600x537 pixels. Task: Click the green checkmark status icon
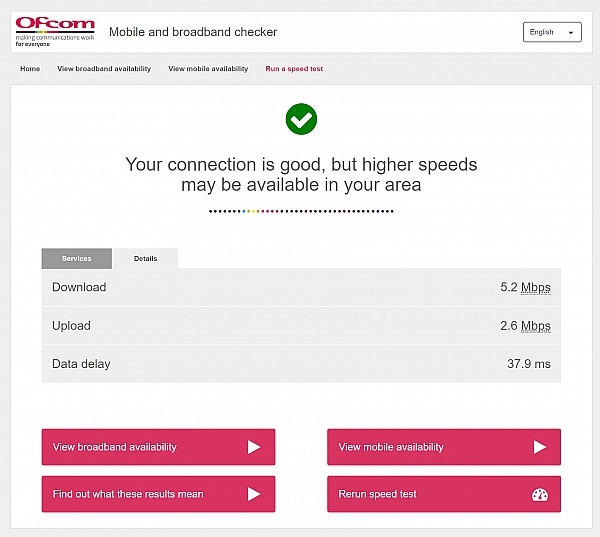pyautogui.click(x=301, y=119)
